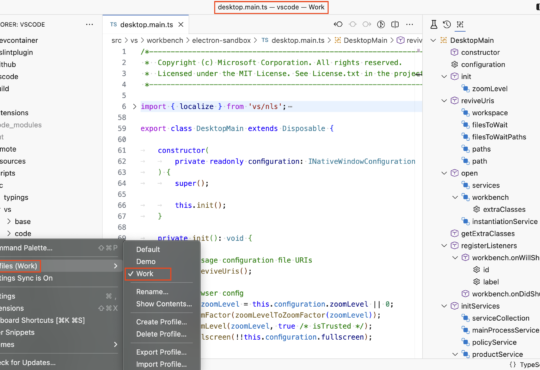540x370 pixels.
Task: Click the run/debug circular icon in editor toolbar
Action: click(x=381, y=24)
